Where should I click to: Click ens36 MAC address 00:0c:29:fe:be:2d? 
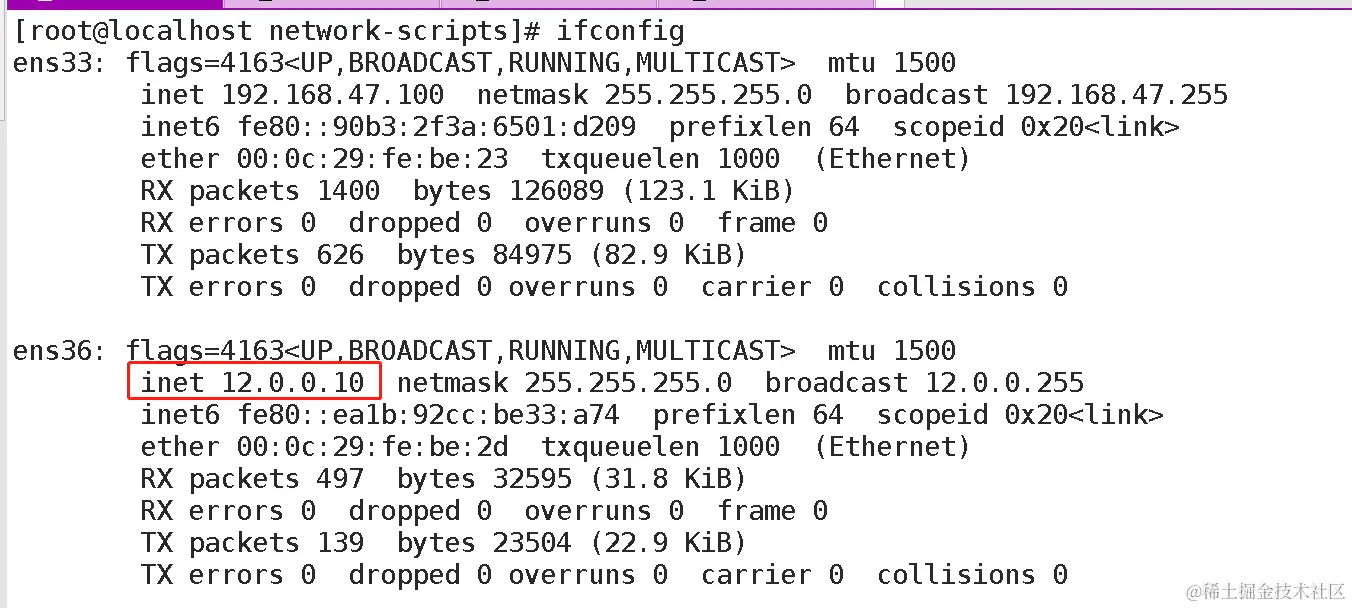[373, 447]
